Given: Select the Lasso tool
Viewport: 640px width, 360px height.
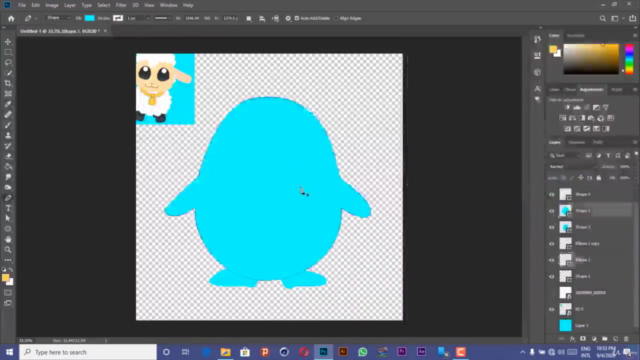Looking at the screenshot, I should tap(8, 62).
